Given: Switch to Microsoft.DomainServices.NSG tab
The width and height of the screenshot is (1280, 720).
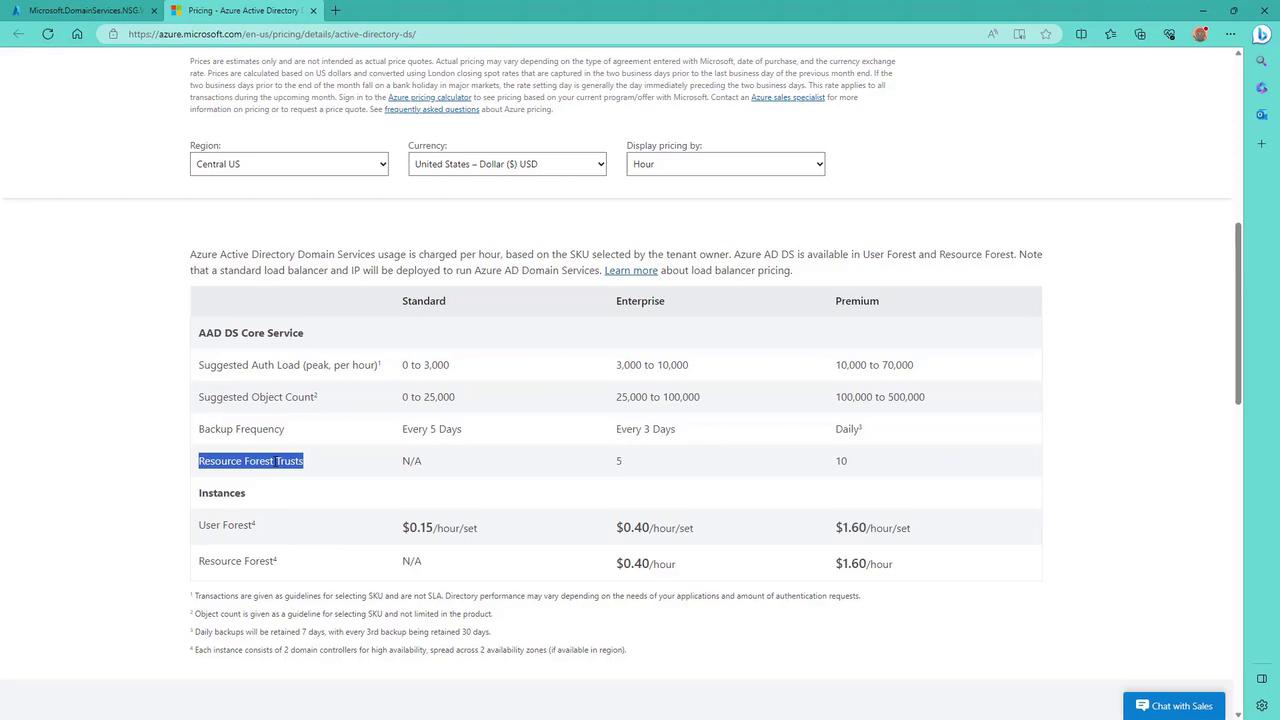Looking at the screenshot, I should tap(83, 10).
